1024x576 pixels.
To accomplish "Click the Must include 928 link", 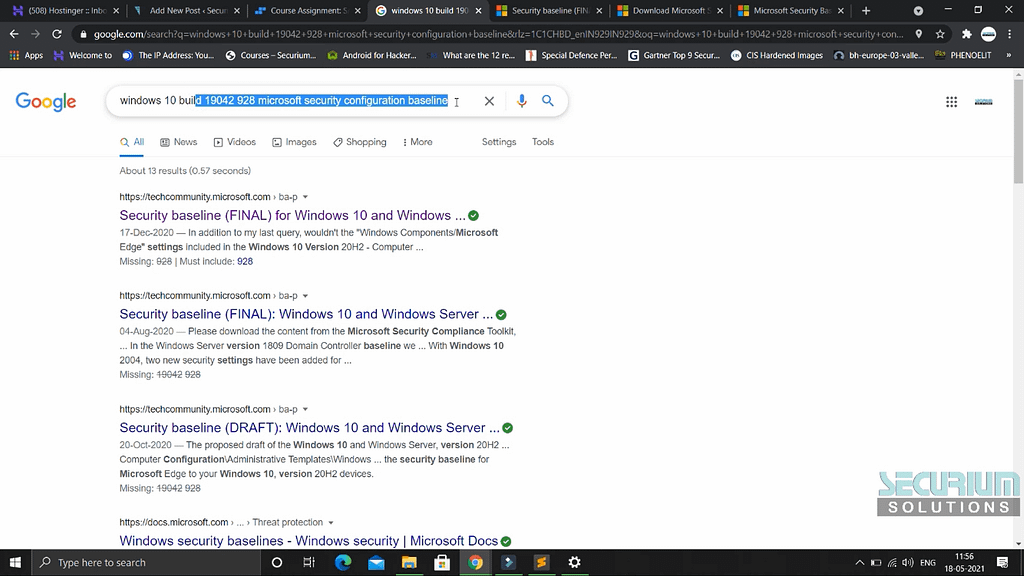I will click(245, 261).
